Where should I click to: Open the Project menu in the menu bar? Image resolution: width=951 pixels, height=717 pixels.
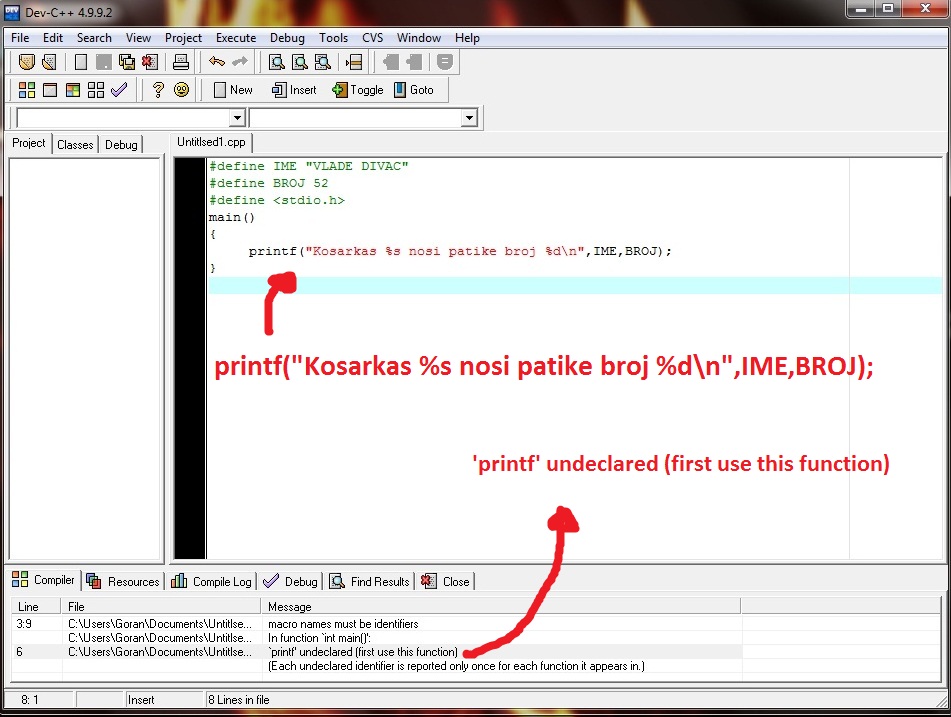tap(183, 38)
